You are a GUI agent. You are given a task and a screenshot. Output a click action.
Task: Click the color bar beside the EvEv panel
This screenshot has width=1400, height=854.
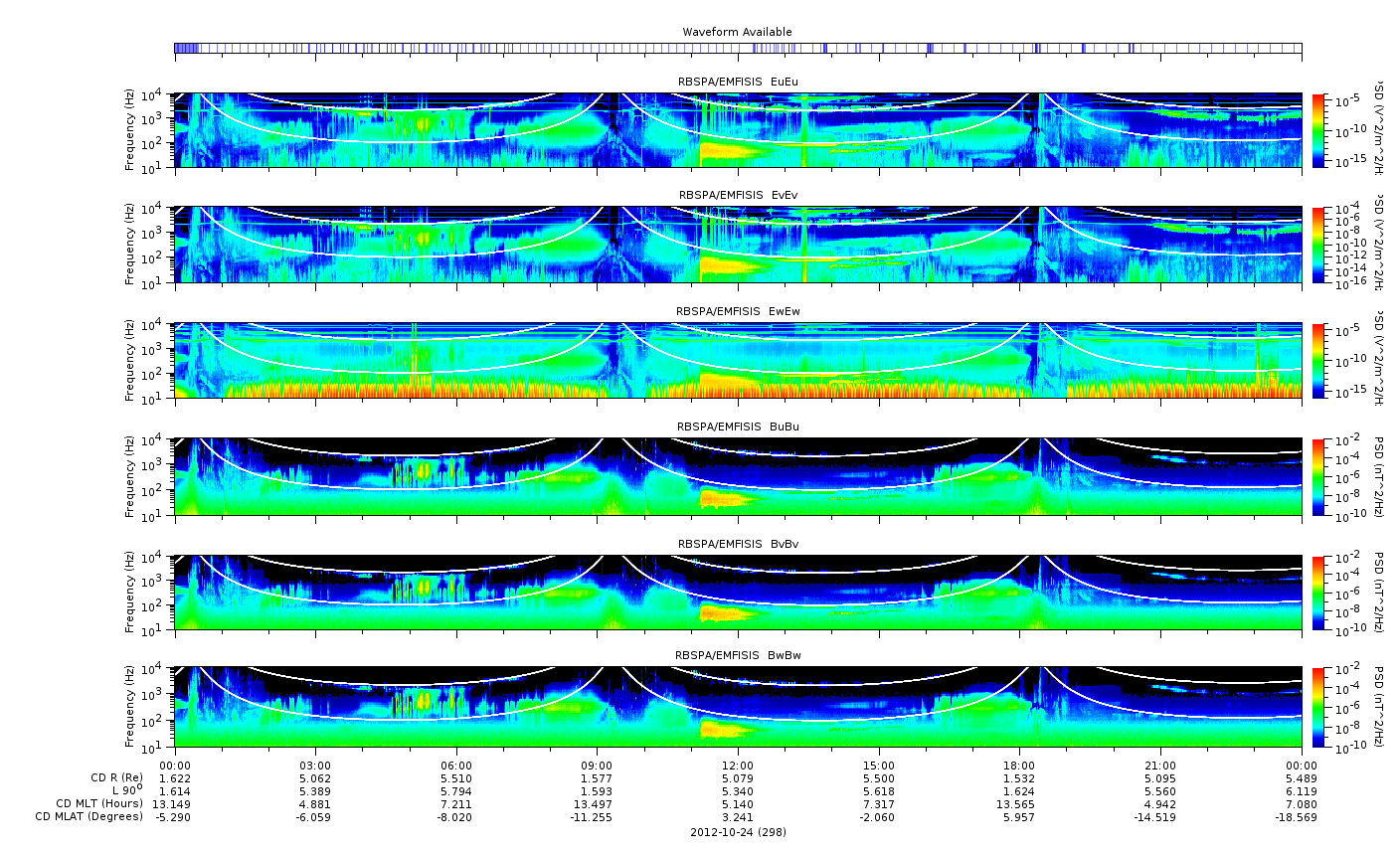[1318, 245]
